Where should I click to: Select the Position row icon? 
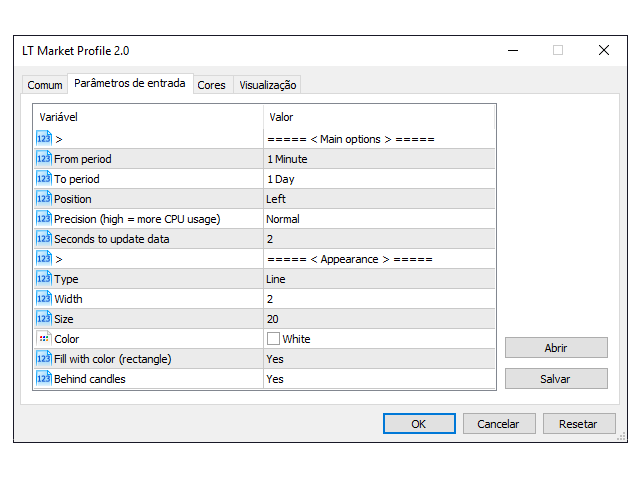[x=43, y=199]
